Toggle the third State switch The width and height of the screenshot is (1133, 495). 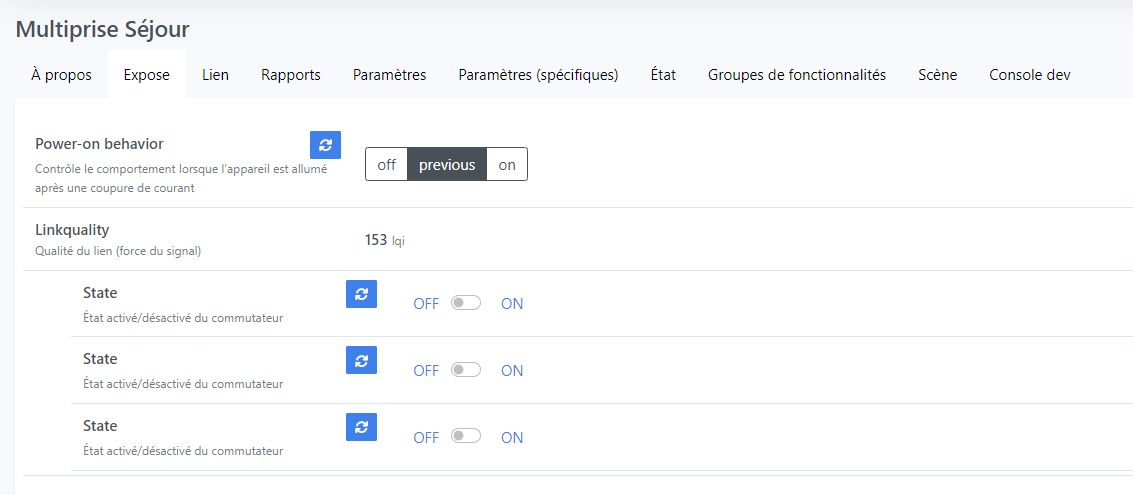pos(466,437)
